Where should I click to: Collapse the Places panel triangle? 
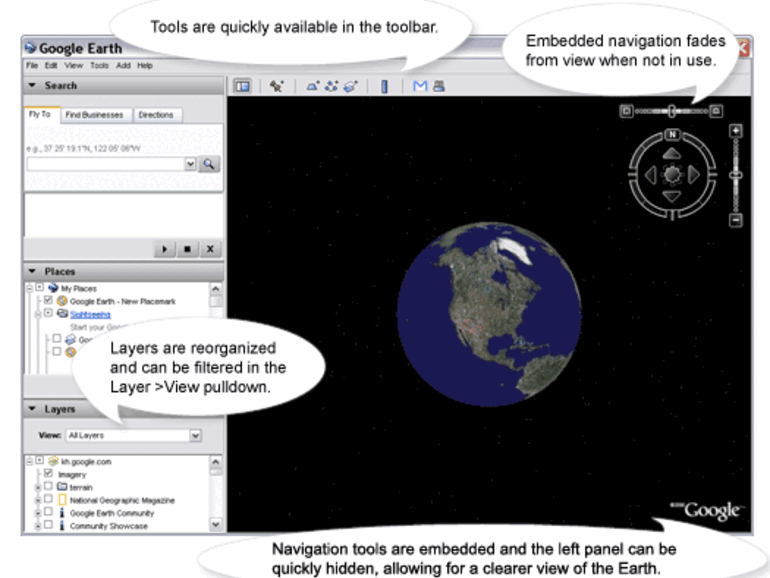(32, 272)
